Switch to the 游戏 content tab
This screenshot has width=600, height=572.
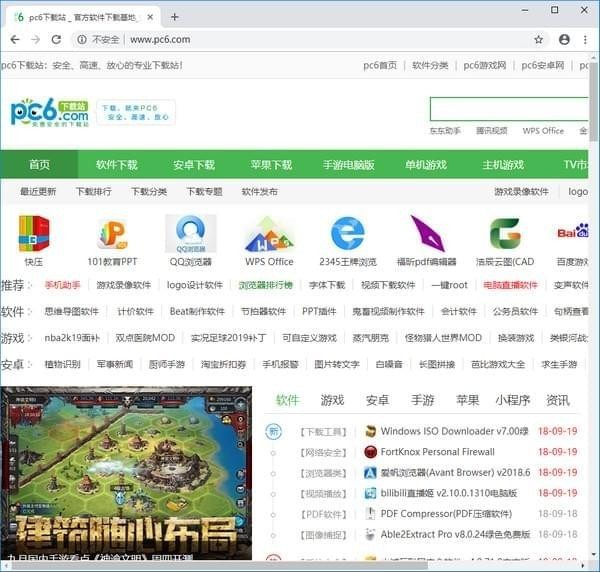[x=332, y=400]
